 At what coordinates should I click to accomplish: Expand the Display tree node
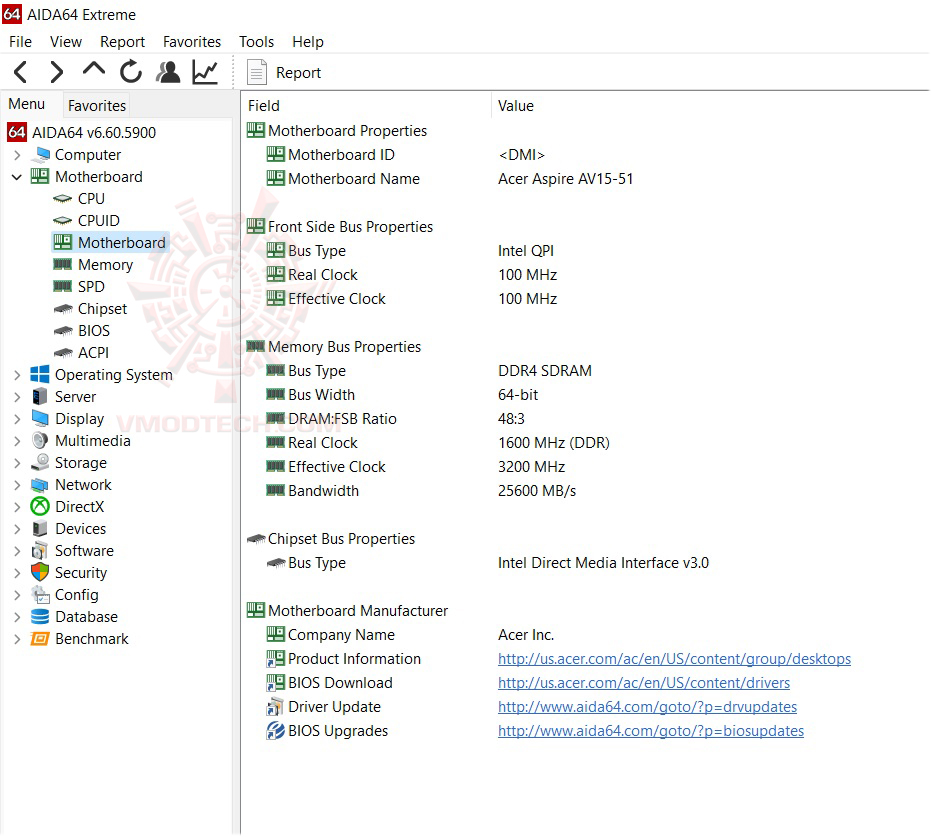pyautogui.click(x=17, y=419)
